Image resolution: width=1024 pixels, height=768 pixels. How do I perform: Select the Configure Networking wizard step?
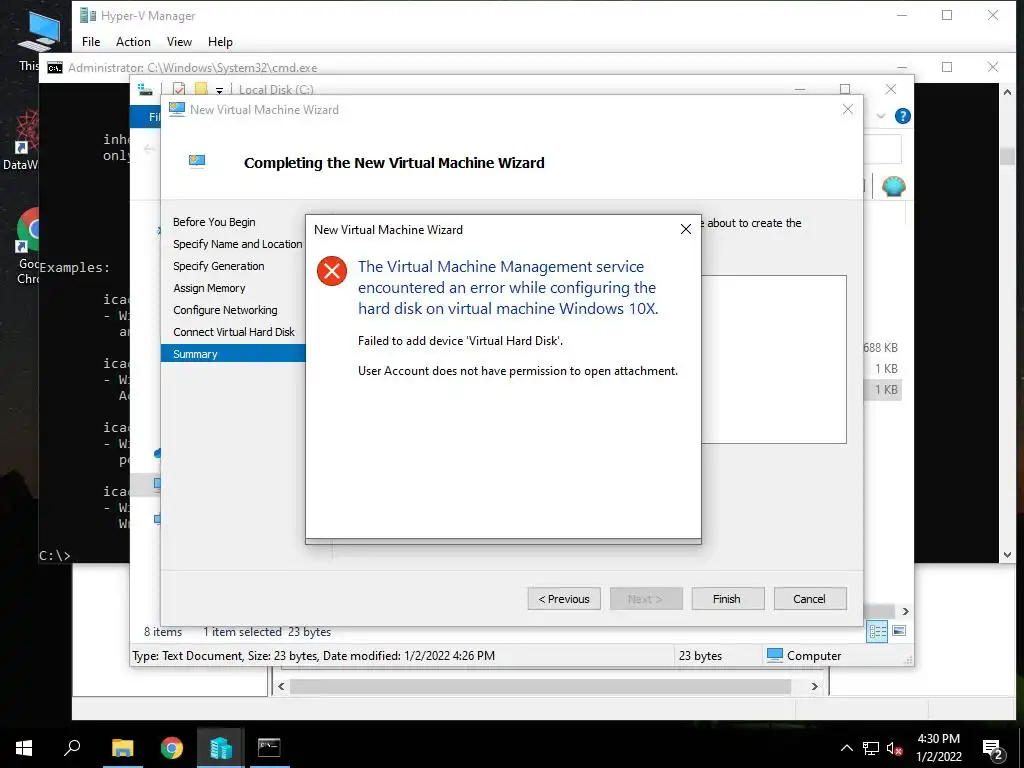pos(225,310)
